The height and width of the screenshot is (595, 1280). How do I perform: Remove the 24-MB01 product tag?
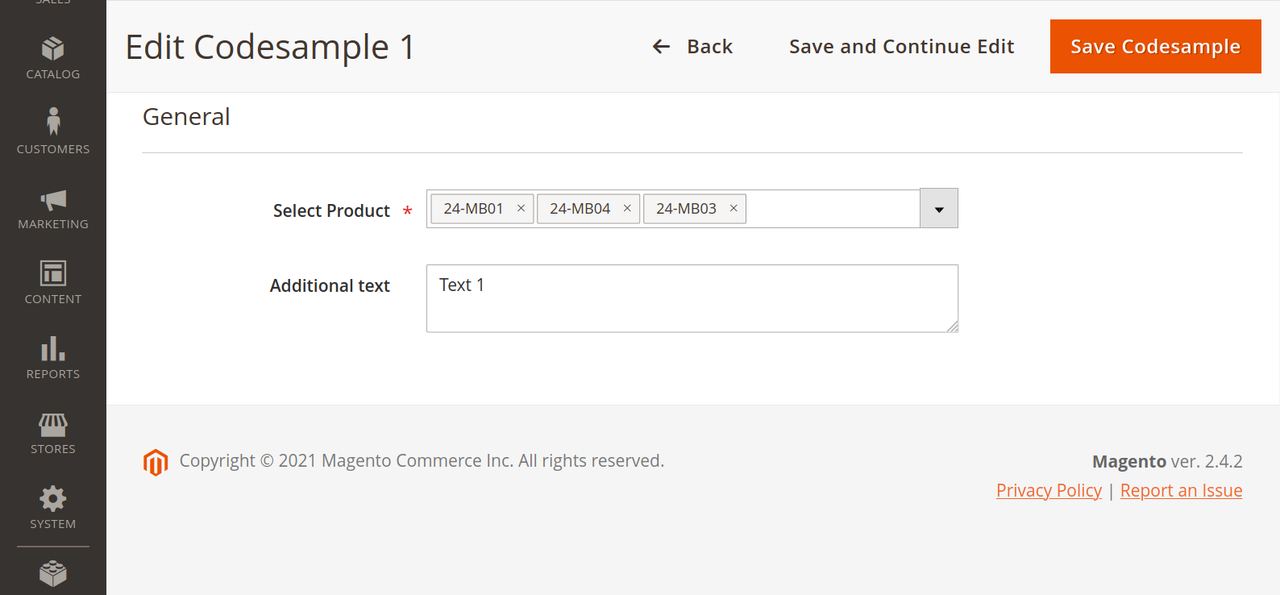point(521,209)
